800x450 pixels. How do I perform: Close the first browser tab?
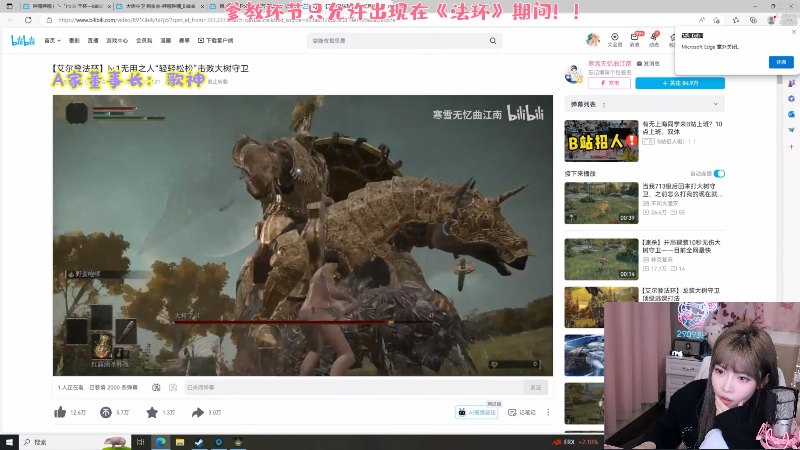coord(109,6)
